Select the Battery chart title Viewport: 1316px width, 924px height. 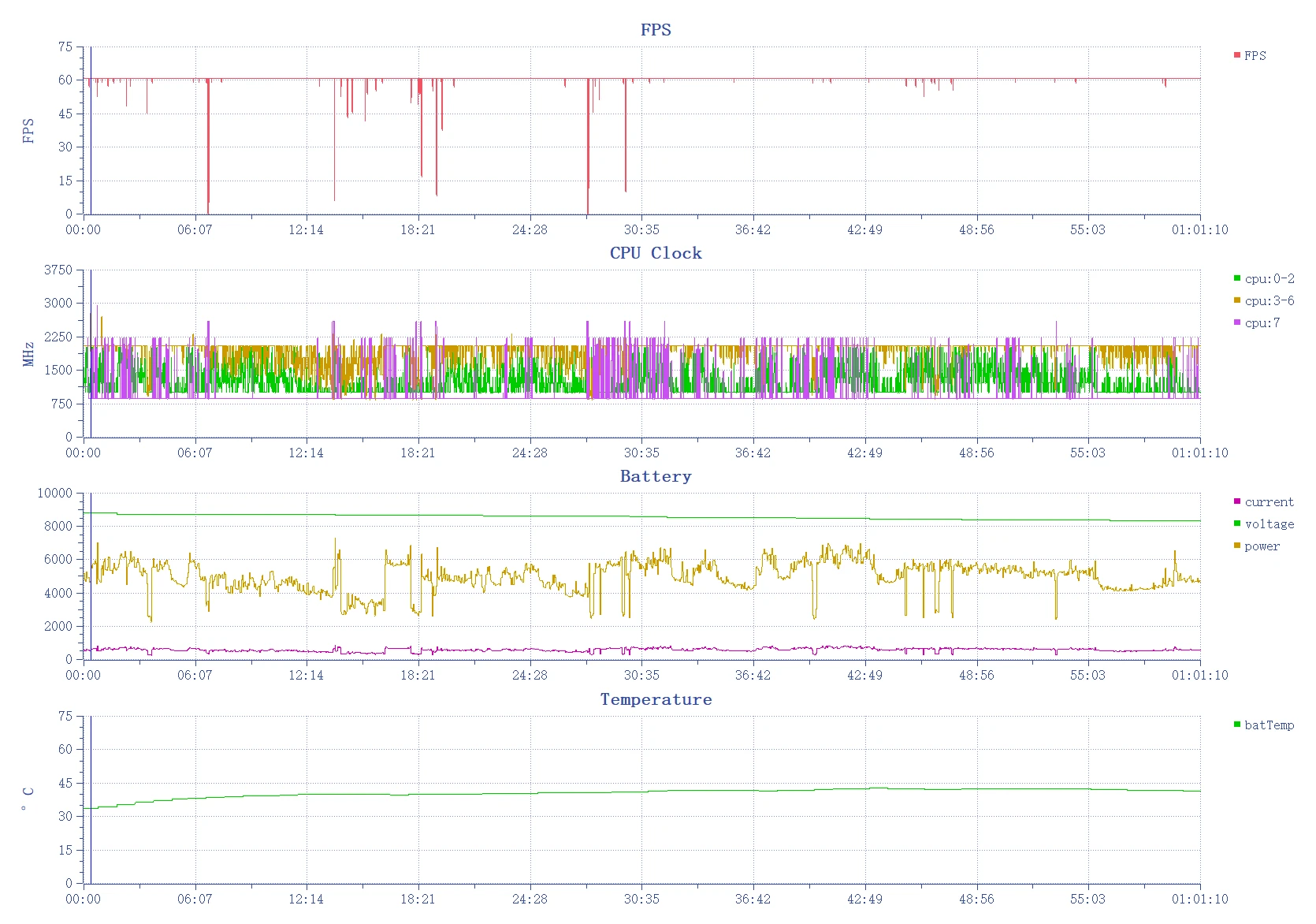(x=656, y=476)
